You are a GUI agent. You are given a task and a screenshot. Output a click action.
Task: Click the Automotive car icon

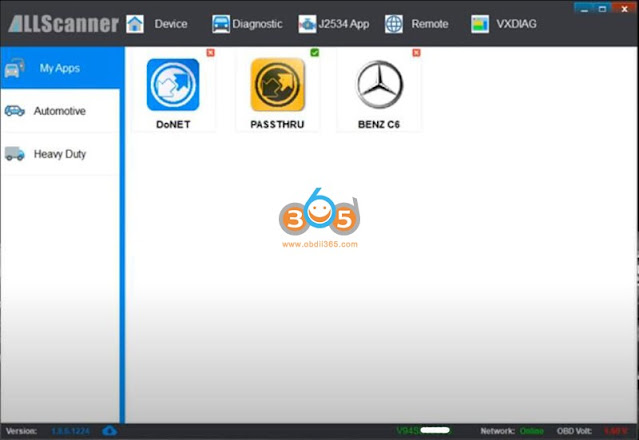click(15, 111)
